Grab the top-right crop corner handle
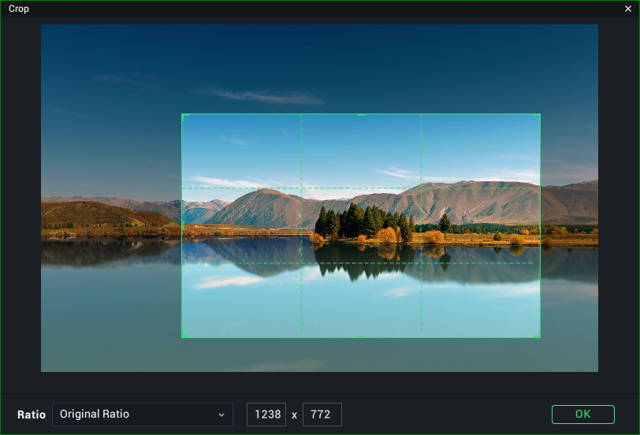Screen dimensions: 640x435 (538, 116)
